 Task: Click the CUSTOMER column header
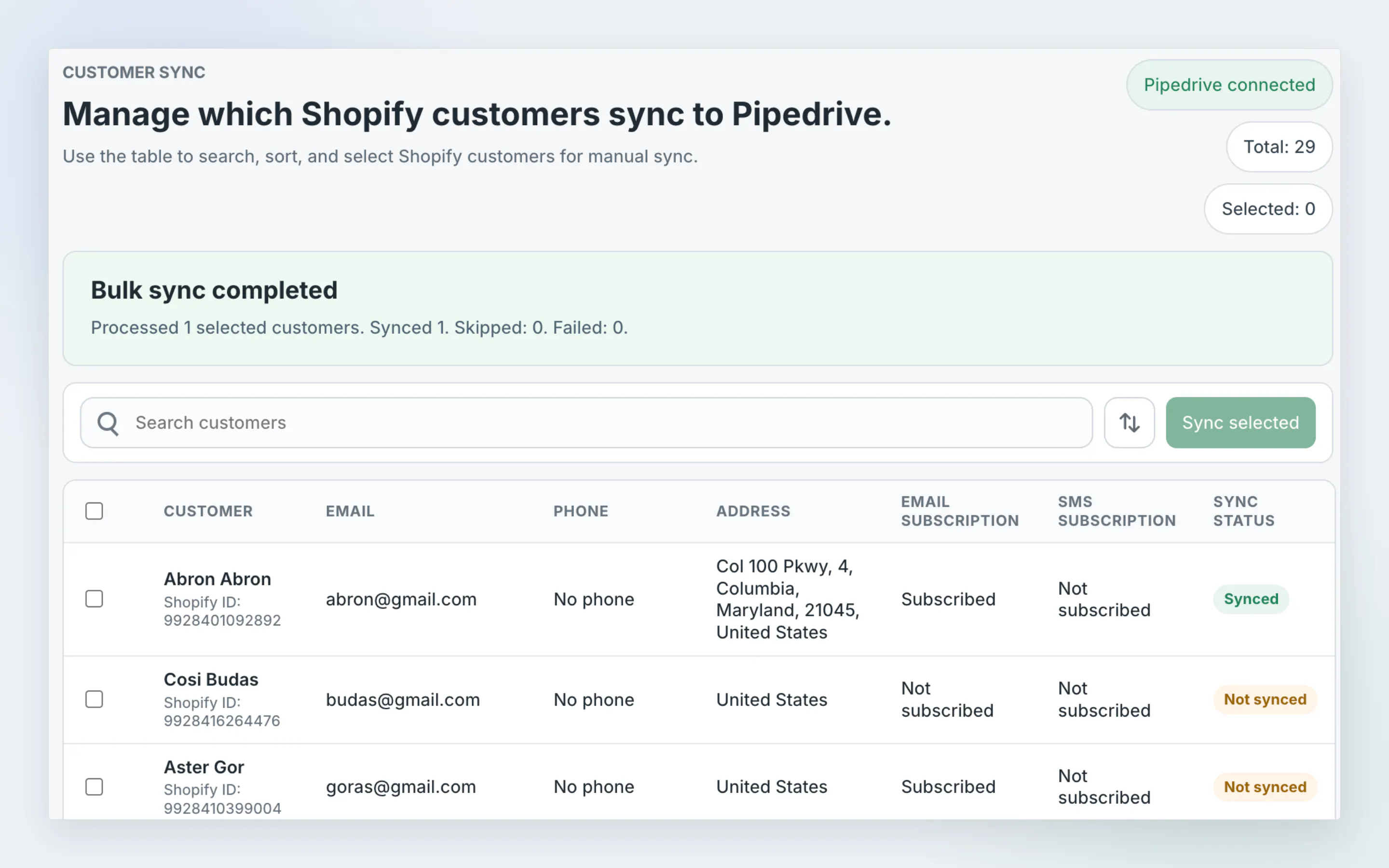coord(208,511)
